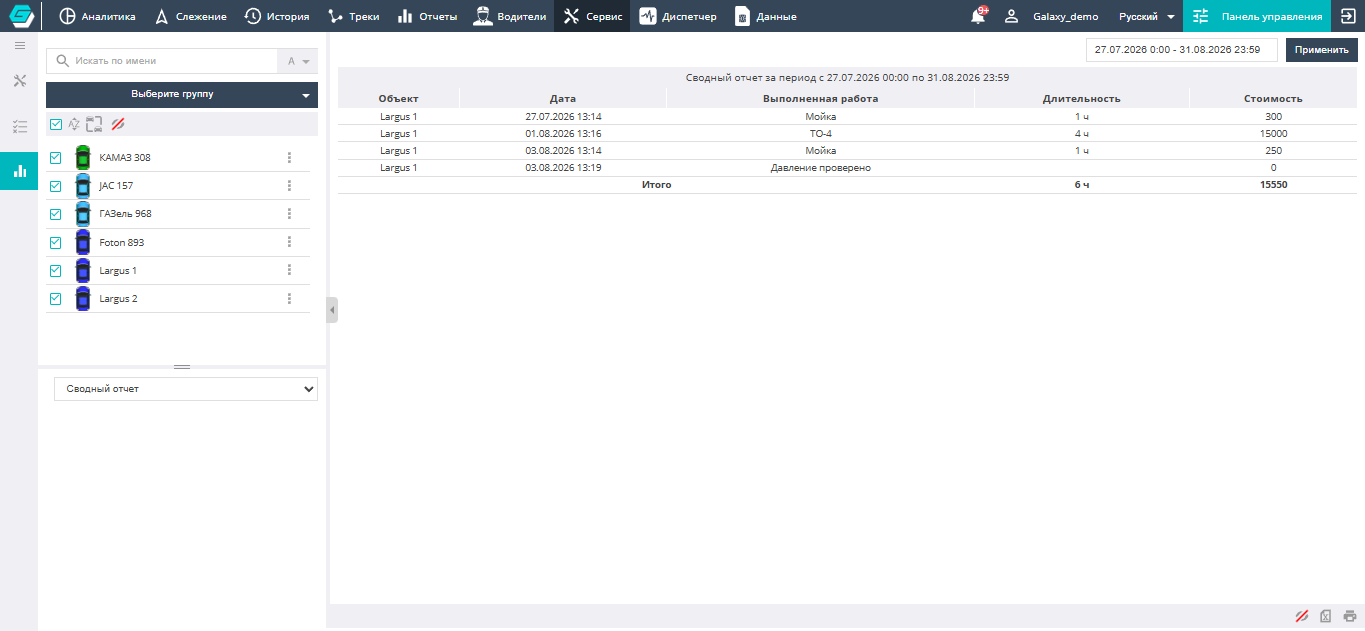
Task: Select the bar chart reports sidebar icon
Action: pyautogui.click(x=19, y=171)
